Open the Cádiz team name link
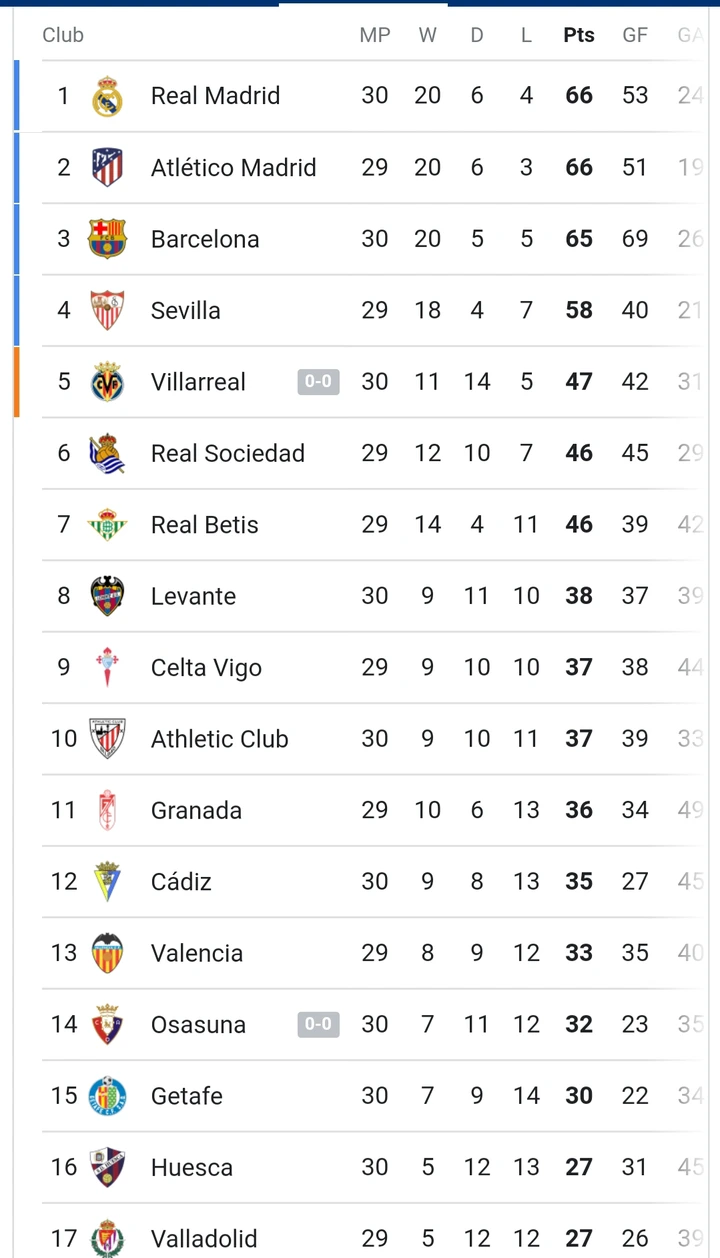 181,882
